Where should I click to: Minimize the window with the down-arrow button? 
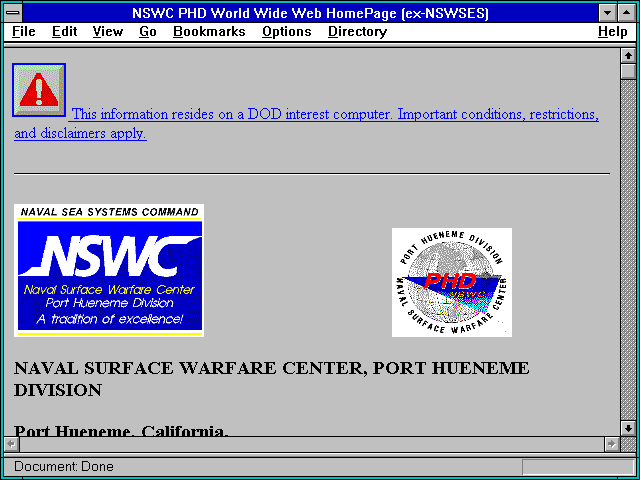pos(607,13)
